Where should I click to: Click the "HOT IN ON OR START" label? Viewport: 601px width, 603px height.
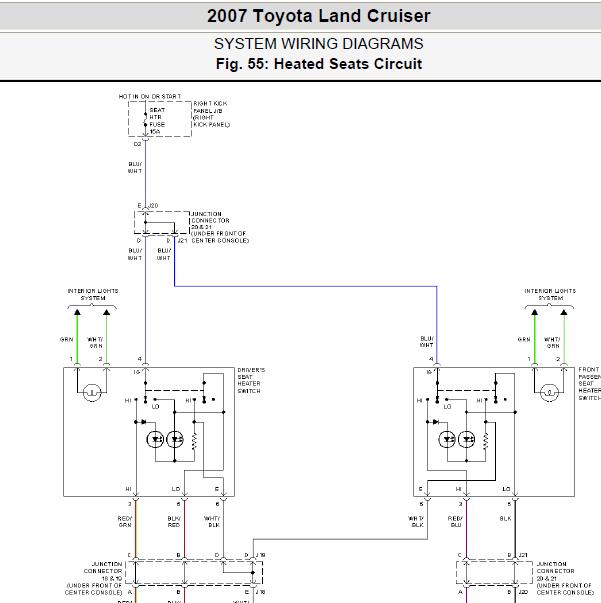pos(150,97)
